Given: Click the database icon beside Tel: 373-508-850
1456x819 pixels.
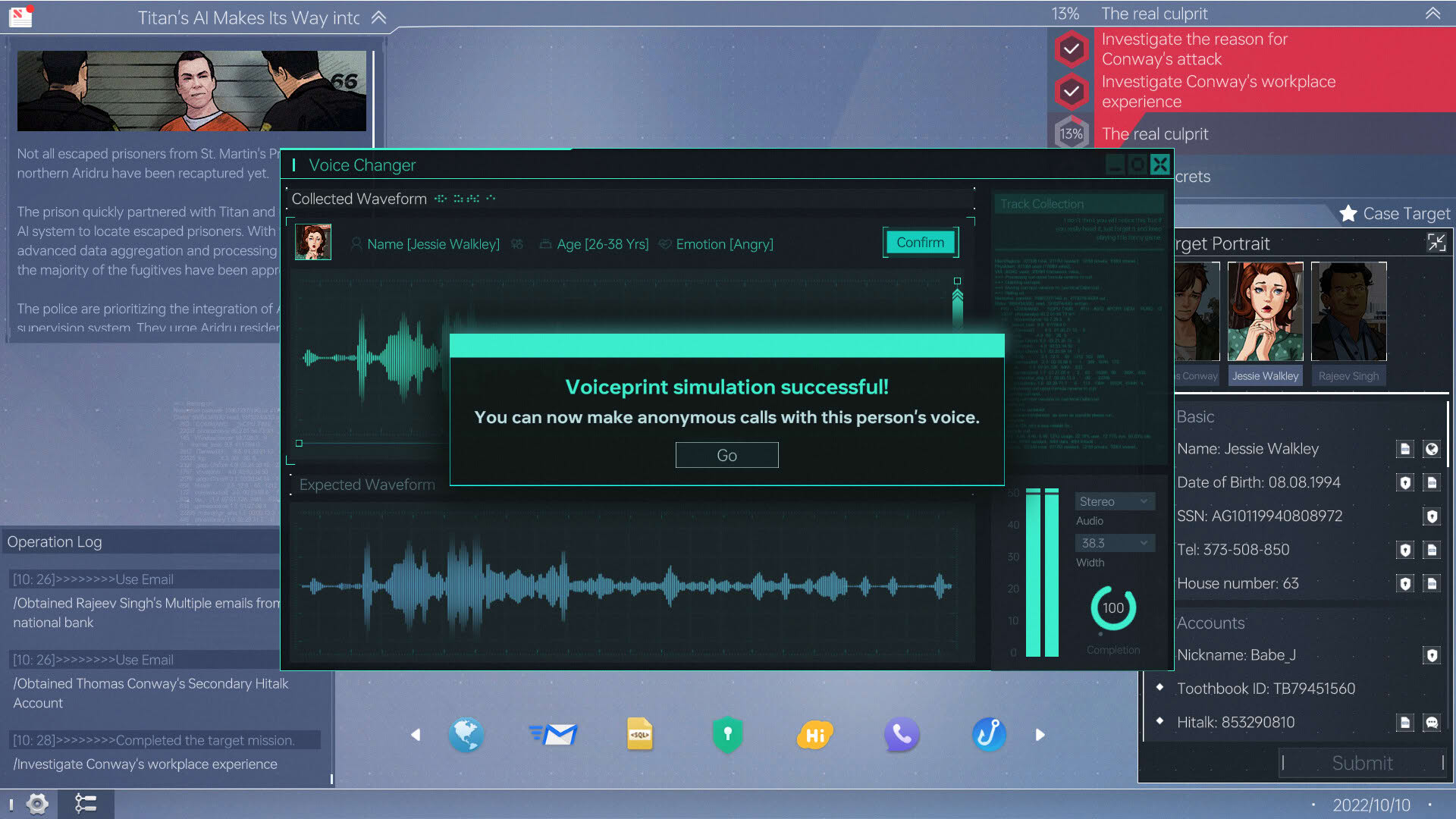Looking at the screenshot, I should [x=1432, y=550].
